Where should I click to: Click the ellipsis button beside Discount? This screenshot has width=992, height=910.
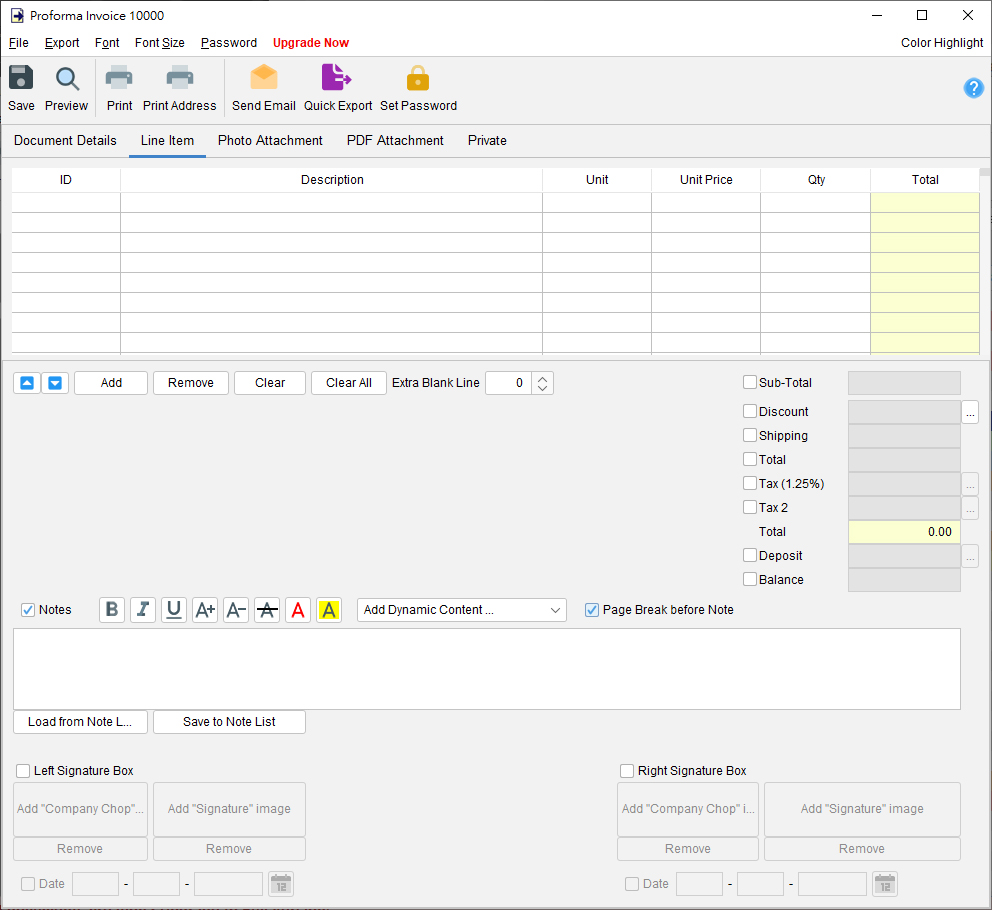click(970, 412)
